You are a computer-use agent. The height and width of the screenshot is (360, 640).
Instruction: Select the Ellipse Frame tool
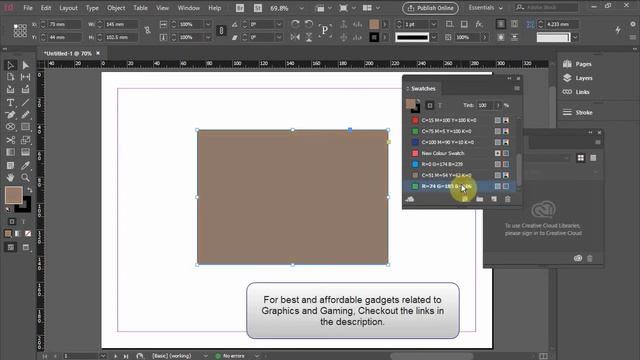(x=10, y=127)
